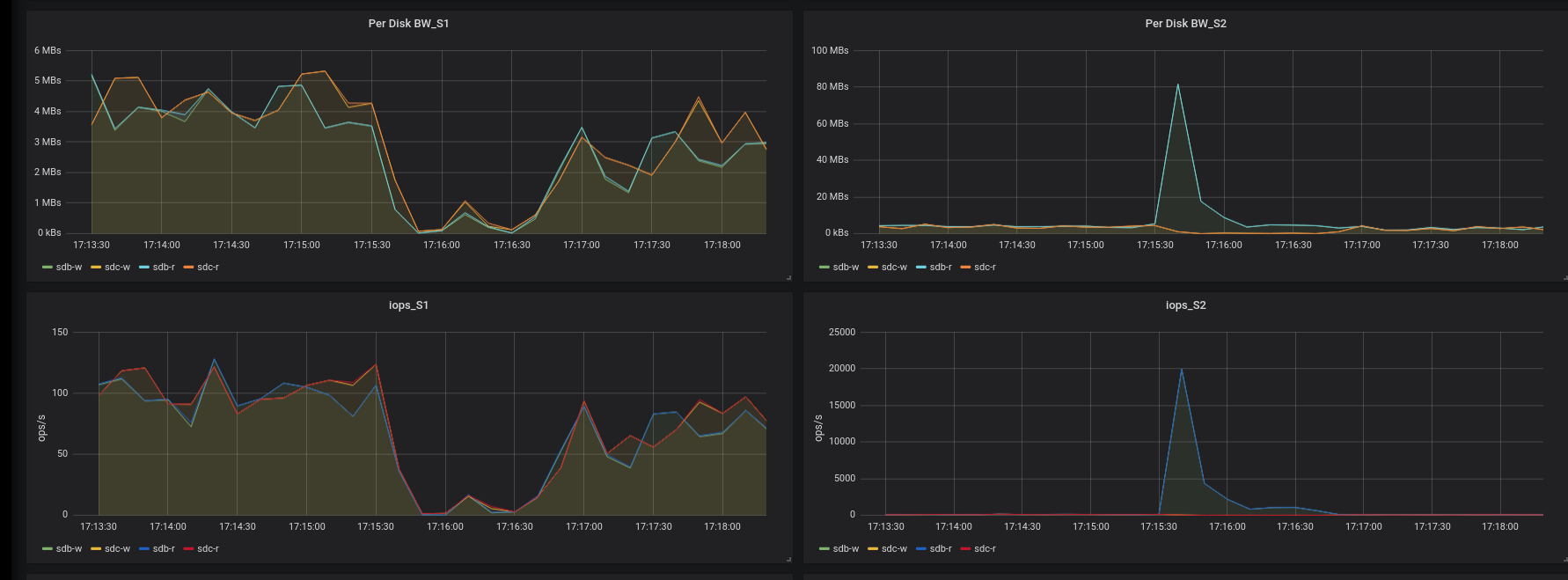Click red sdc-r color line in iops_S1 legend
Image resolution: width=1568 pixels, height=580 pixels.
188,549
